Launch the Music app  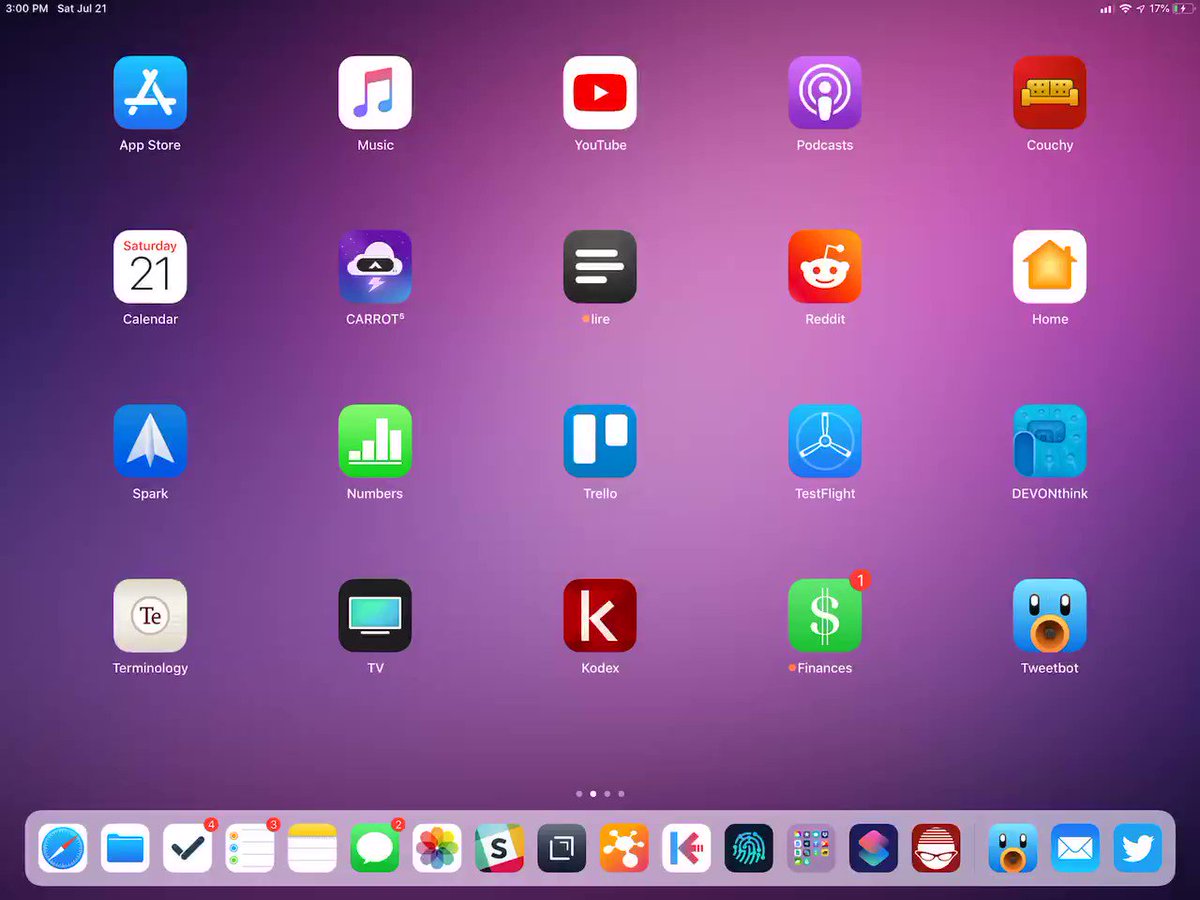tap(375, 93)
